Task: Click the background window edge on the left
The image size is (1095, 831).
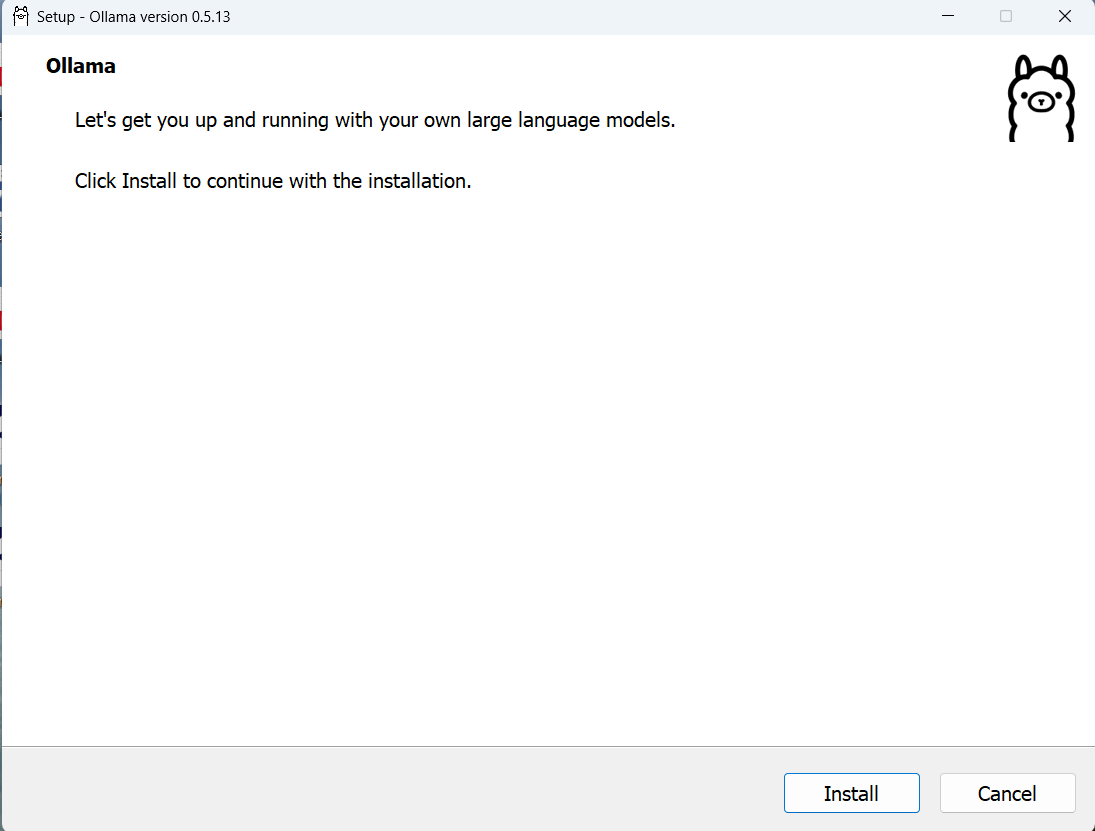Action: coord(3,400)
